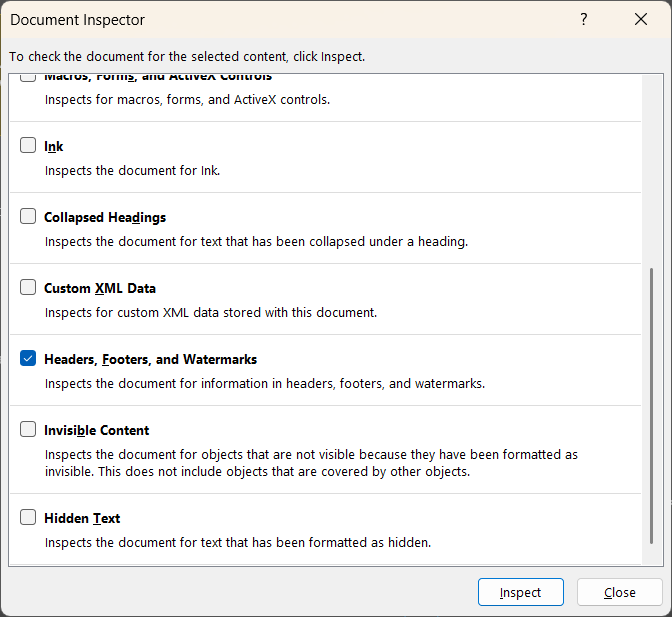Tick the Hidden Text checkbox
The width and height of the screenshot is (672, 617).
click(x=28, y=518)
